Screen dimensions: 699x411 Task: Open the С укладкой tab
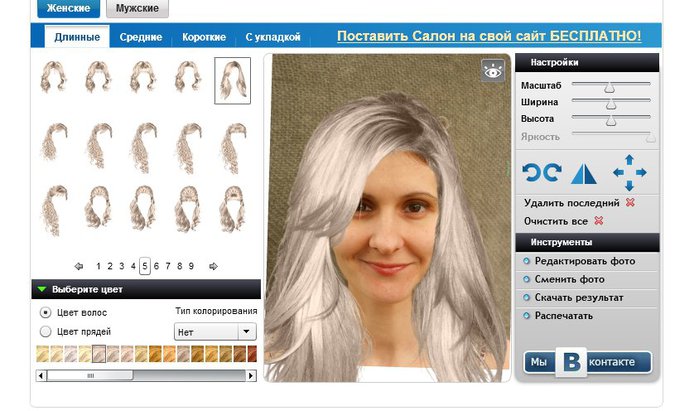pyautogui.click(x=273, y=37)
